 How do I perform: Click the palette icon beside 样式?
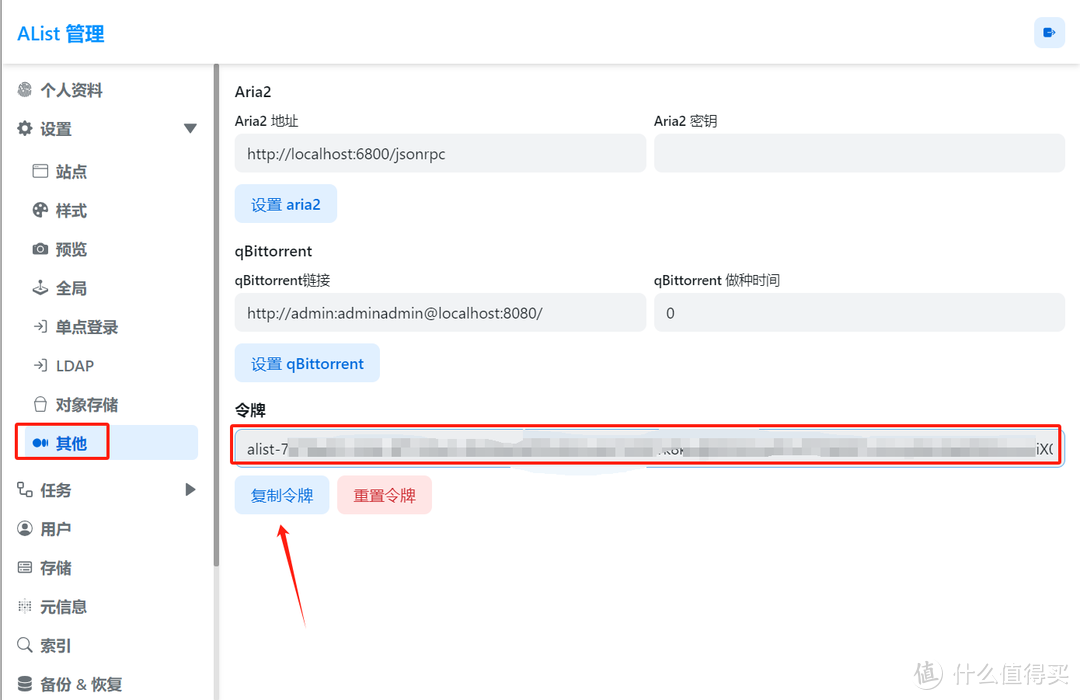41,210
